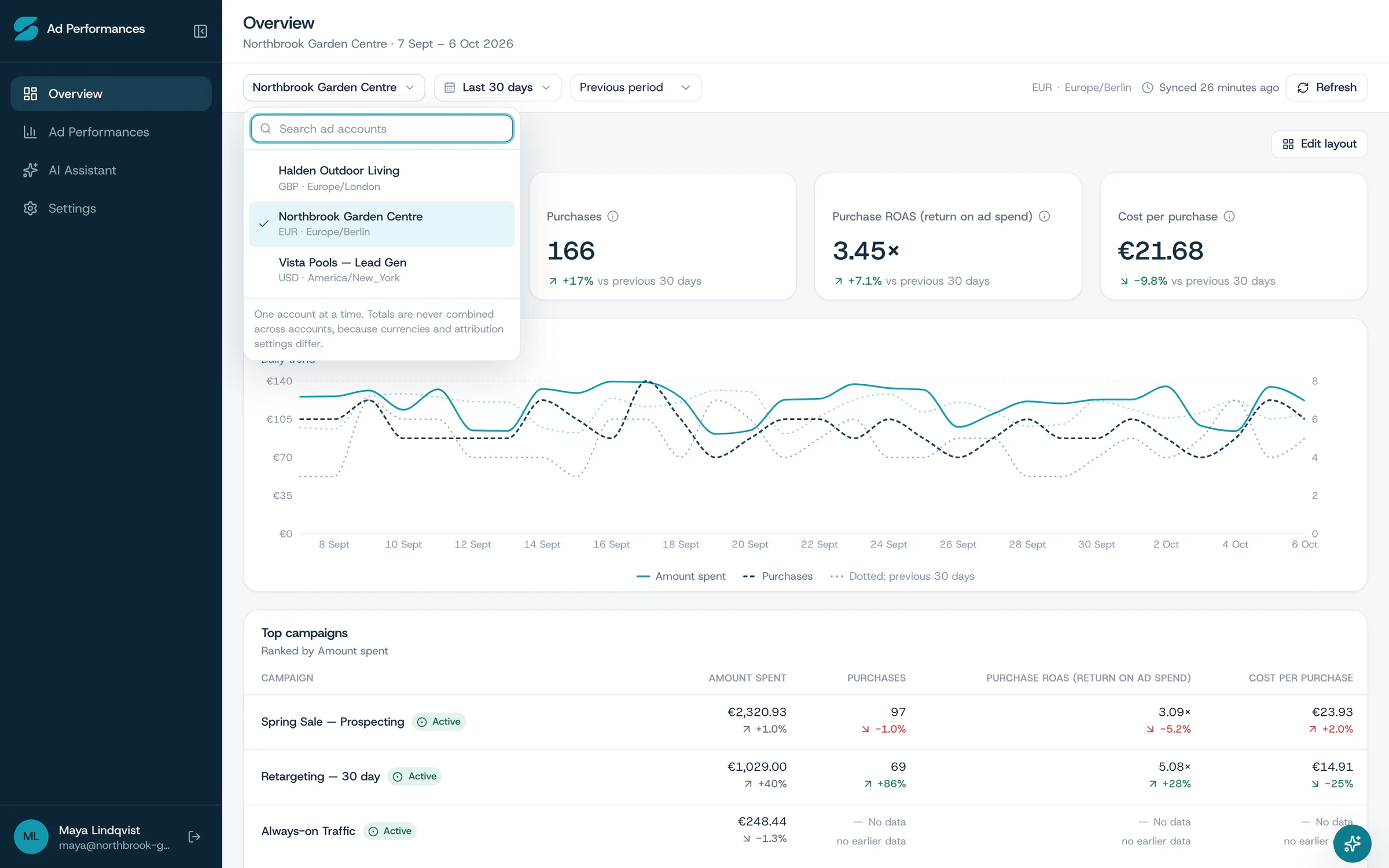Viewport: 1389px width, 868px height.
Task: Click the ML user avatar
Action: [x=31, y=837]
